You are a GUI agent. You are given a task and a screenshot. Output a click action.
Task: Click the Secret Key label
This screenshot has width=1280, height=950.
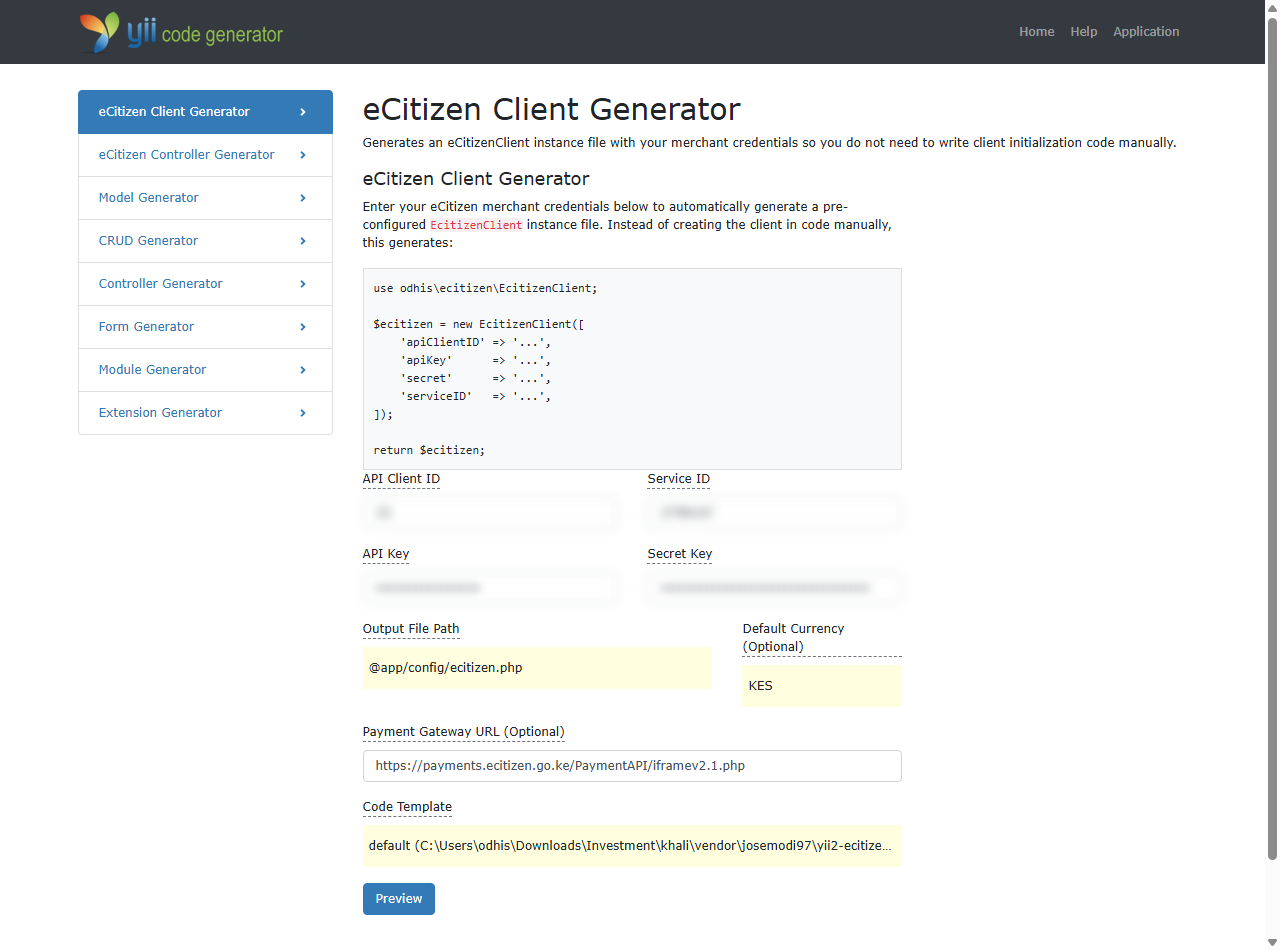[680, 554]
